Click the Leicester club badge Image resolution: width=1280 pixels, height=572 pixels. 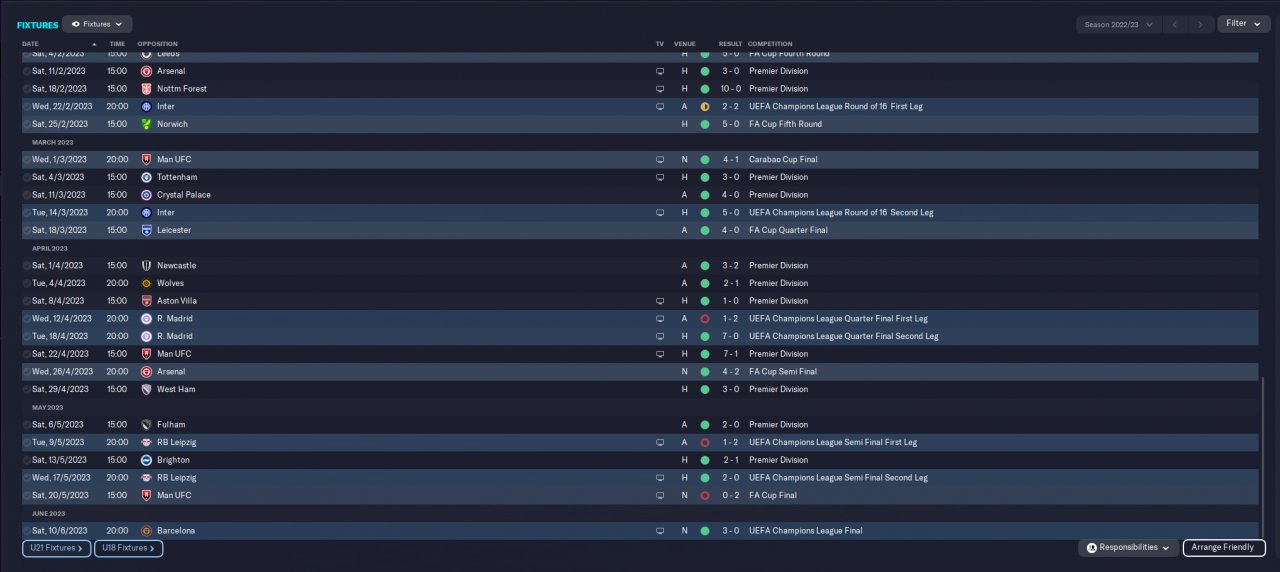pyautogui.click(x=146, y=230)
